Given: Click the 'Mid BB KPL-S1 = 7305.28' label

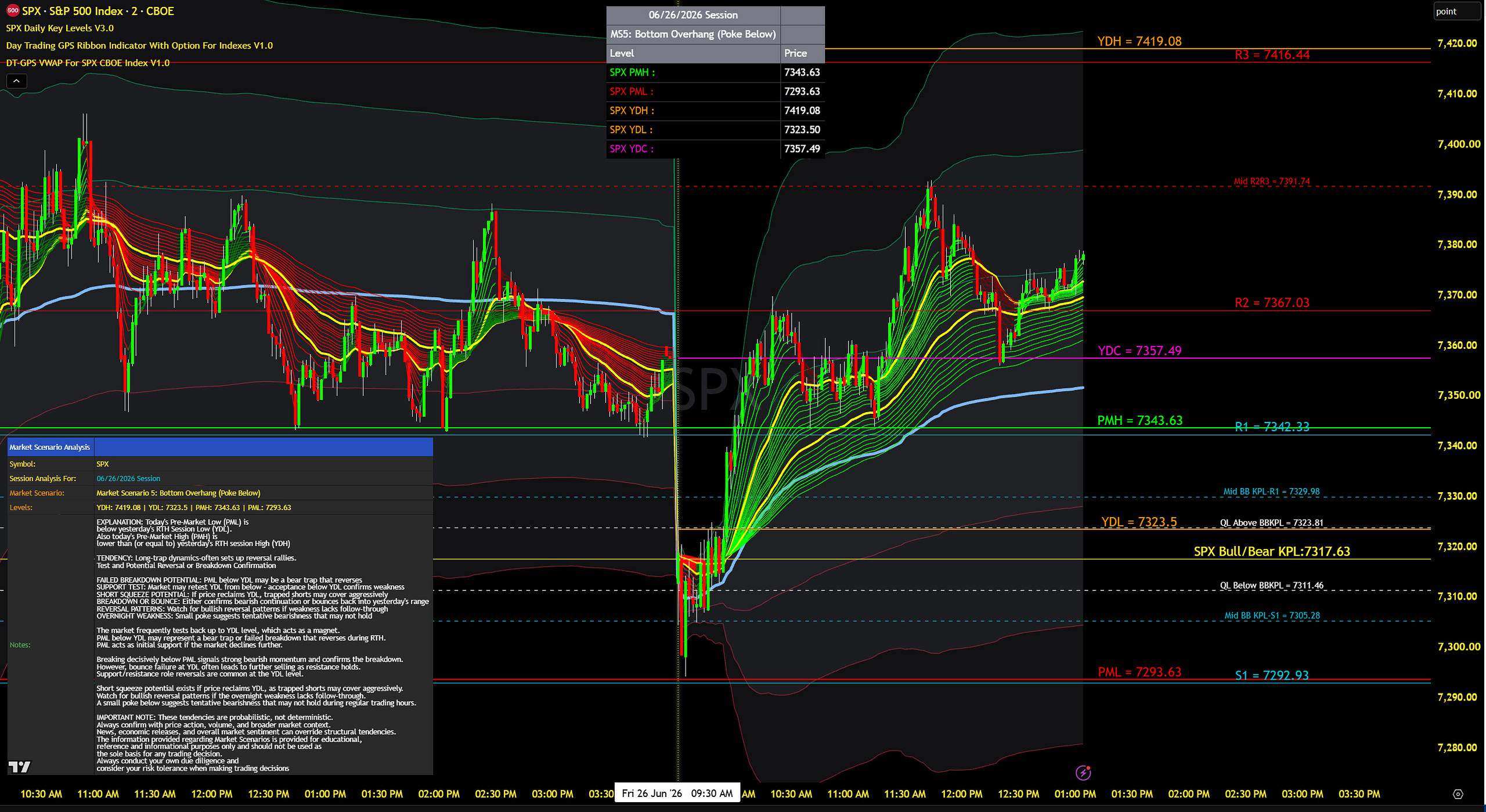Looking at the screenshot, I should [1272, 615].
